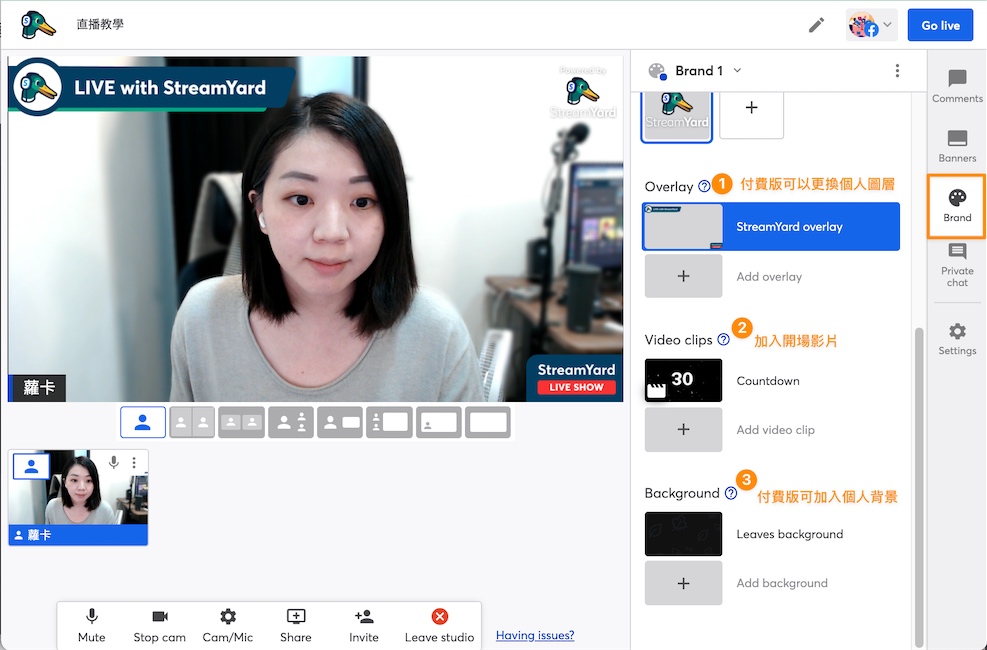Show help for Overlay section
The image size is (987, 650).
point(704,186)
